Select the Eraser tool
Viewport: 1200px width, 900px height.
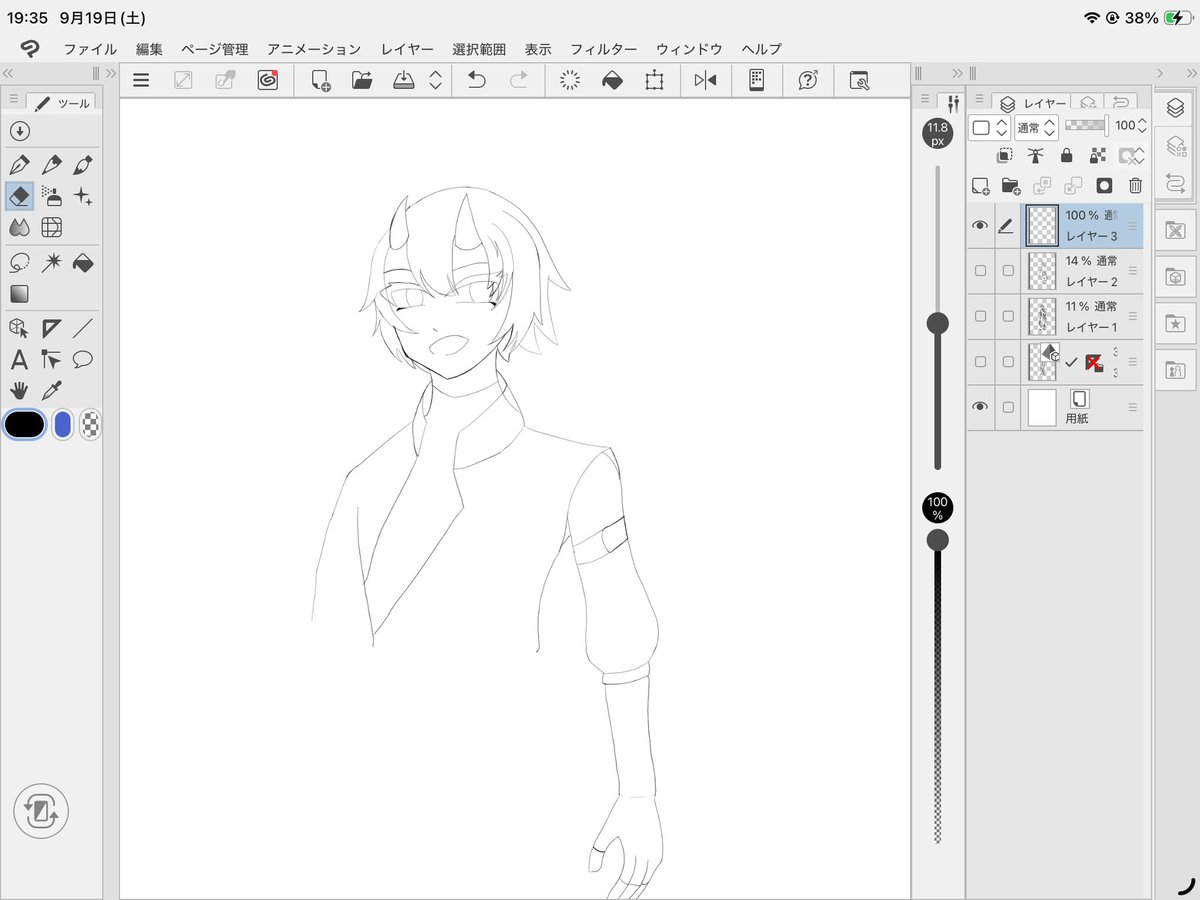[x=19, y=196]
